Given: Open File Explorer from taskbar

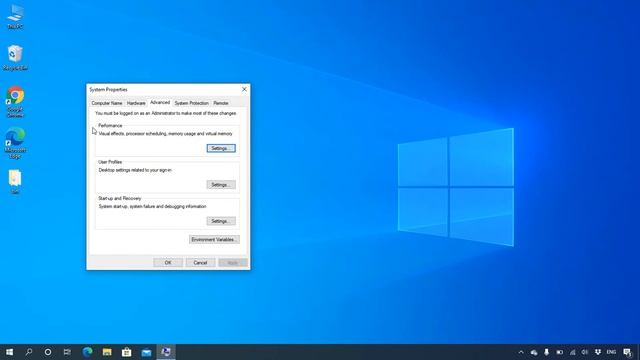Looking at the screenshot, I should click(107, 352).
